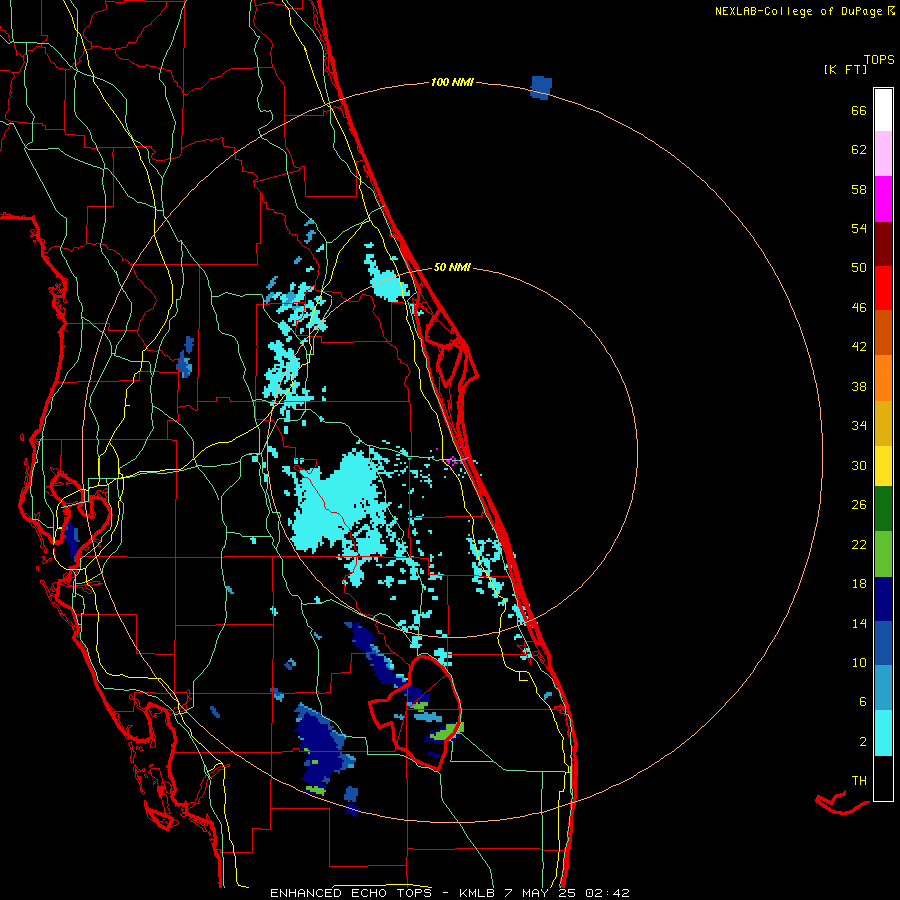Image resolution: width=900 pixels, height=900 pixels.
Task: Click the '26' legend value
Action: [859, 505]
